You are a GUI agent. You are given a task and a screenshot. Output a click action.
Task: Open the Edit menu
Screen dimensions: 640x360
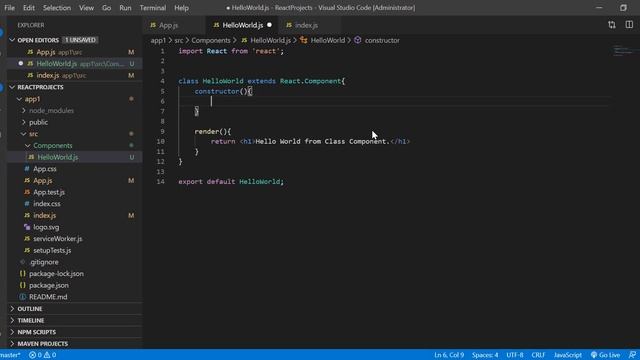point(29,8)
